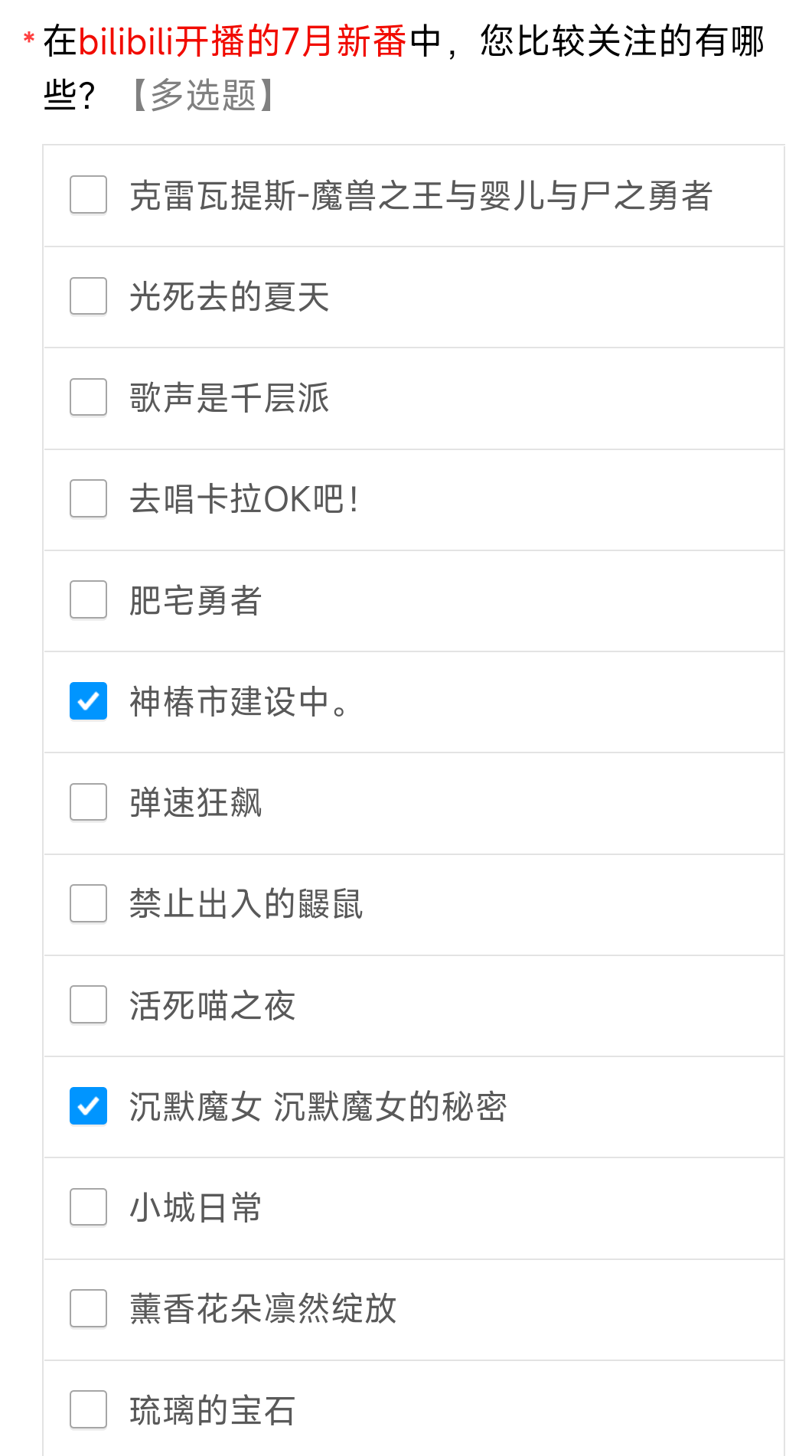
Task: Tick the 薰香花朵凛然绽放 checkbox
Action: [88, 1308]
